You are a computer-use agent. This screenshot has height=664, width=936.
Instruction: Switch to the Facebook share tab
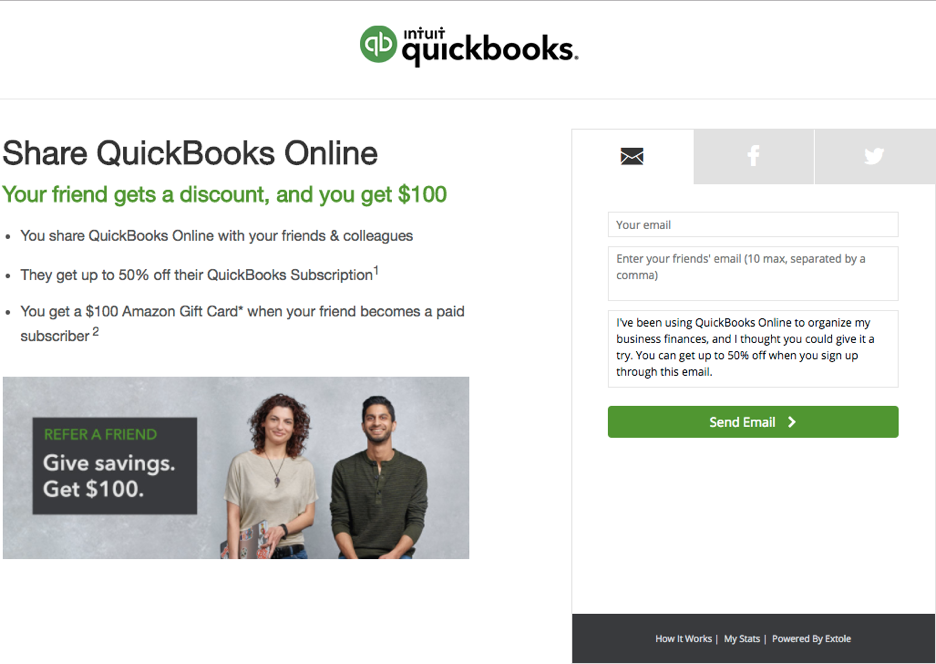click(753, 156)
